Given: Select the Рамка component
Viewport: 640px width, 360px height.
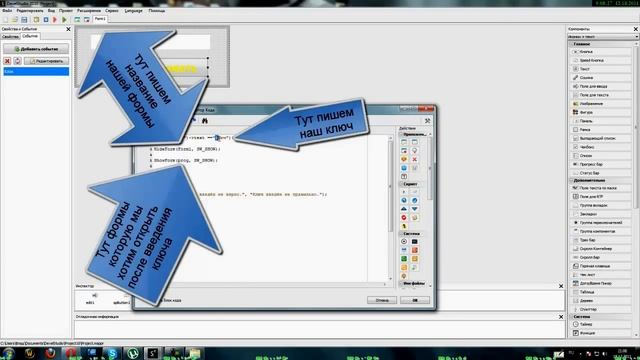Looking at the screenshot, I should [600, 130].
